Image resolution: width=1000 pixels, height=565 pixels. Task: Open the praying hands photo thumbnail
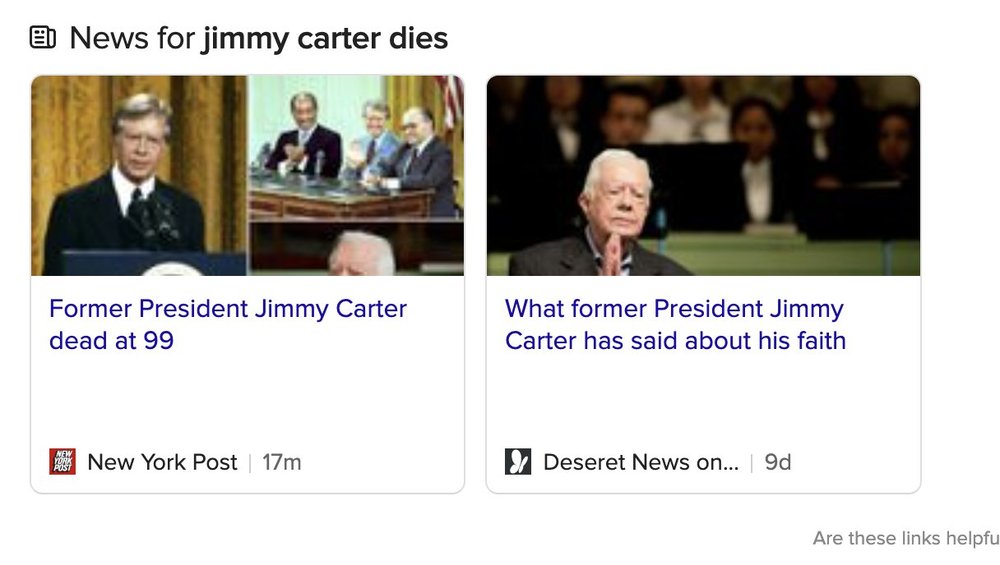[x=703, y=175]
